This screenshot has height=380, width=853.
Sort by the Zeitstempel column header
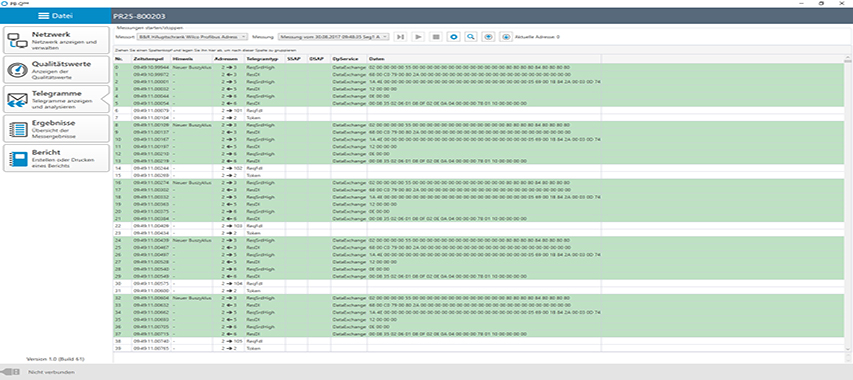pos(150,58)
